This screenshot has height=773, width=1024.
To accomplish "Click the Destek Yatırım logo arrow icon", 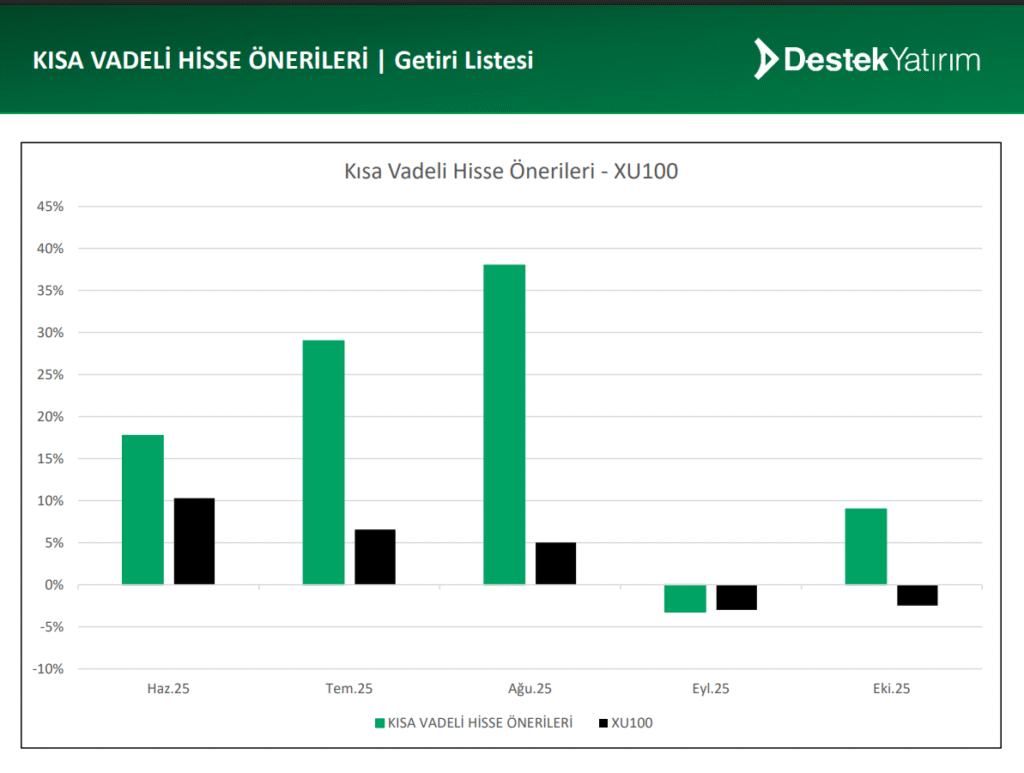I will pos(765,59).
